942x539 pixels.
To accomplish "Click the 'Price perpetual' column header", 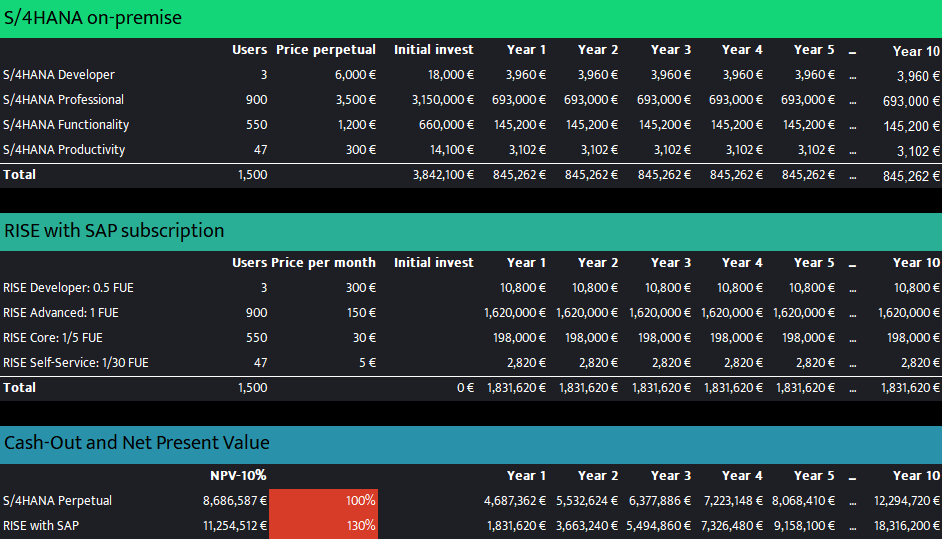I will [326, 50].
